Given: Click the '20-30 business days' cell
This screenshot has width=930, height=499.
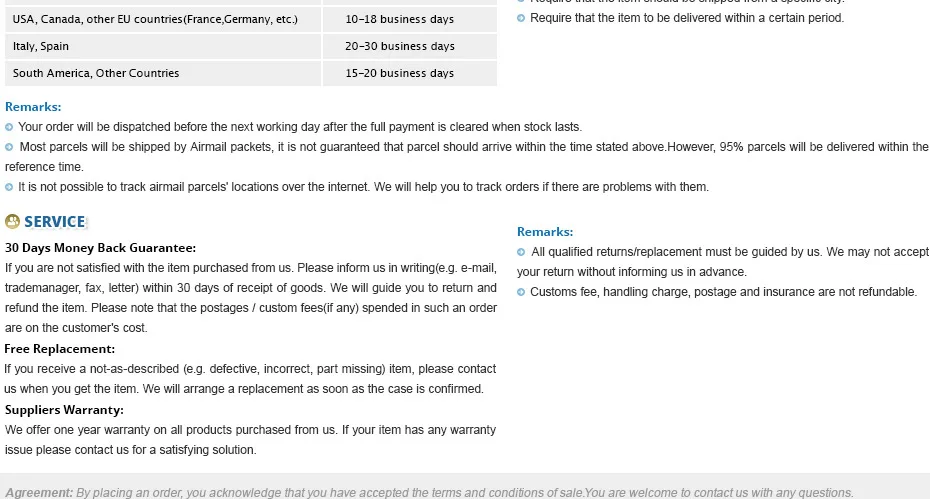Looking at the screenshot, I should click(410, 46).
